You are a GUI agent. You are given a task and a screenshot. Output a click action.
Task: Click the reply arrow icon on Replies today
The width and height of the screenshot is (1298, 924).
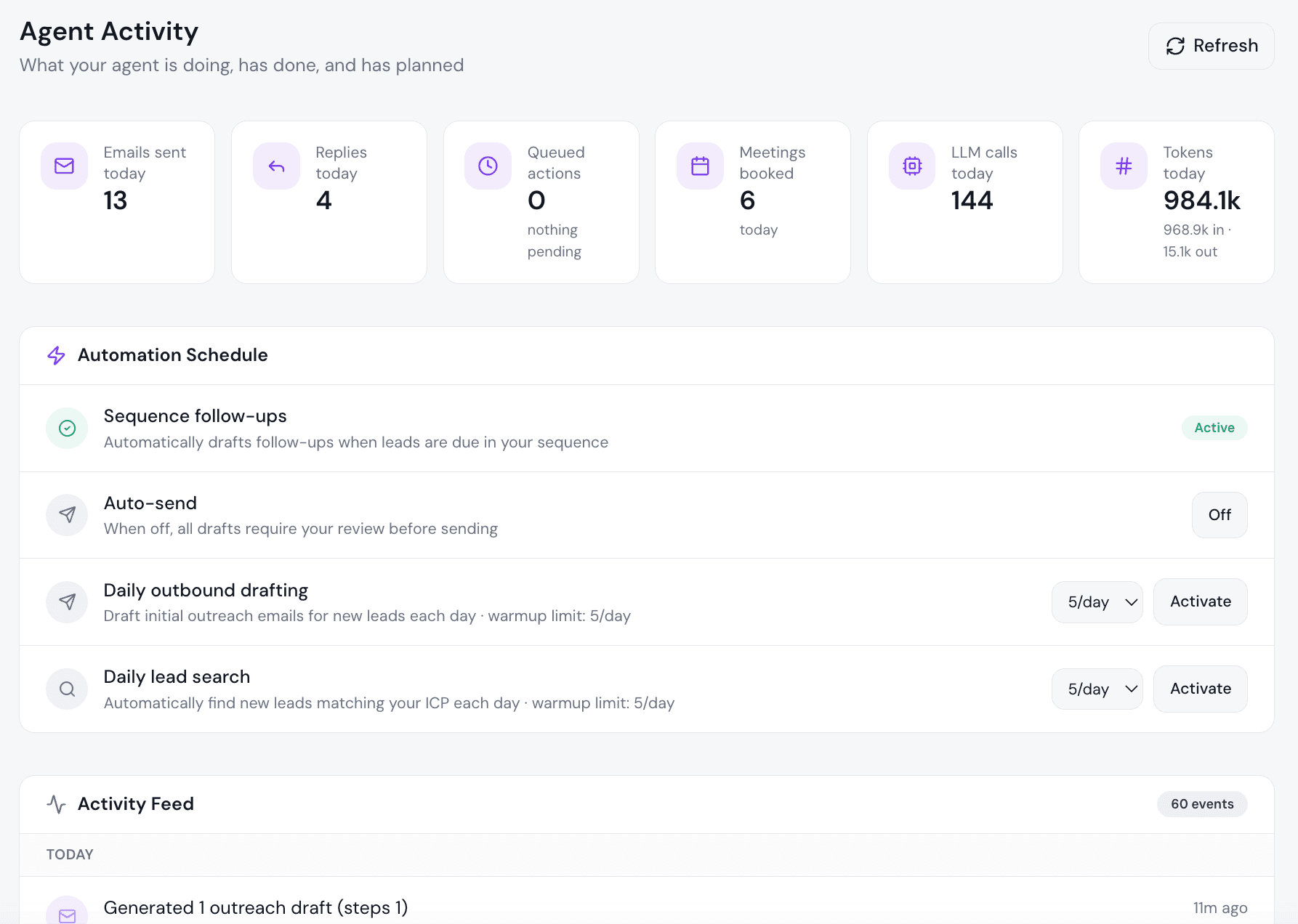point(276,166)
